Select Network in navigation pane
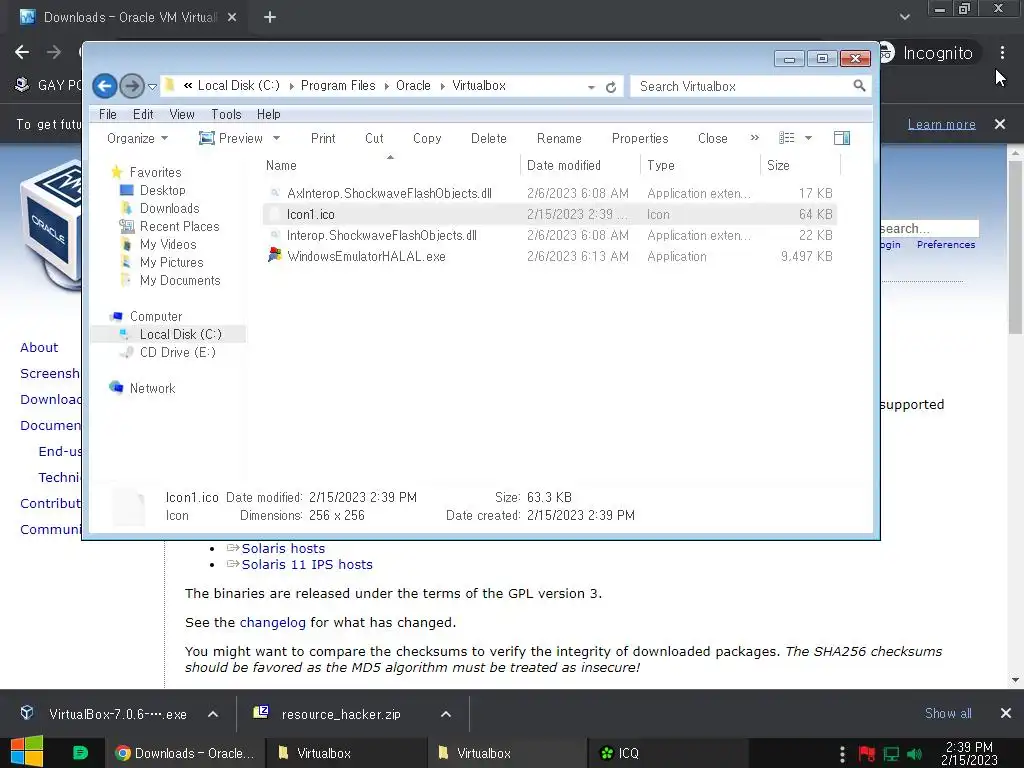The width and height of the screenshot is (1024, 768). click(152, 389)
